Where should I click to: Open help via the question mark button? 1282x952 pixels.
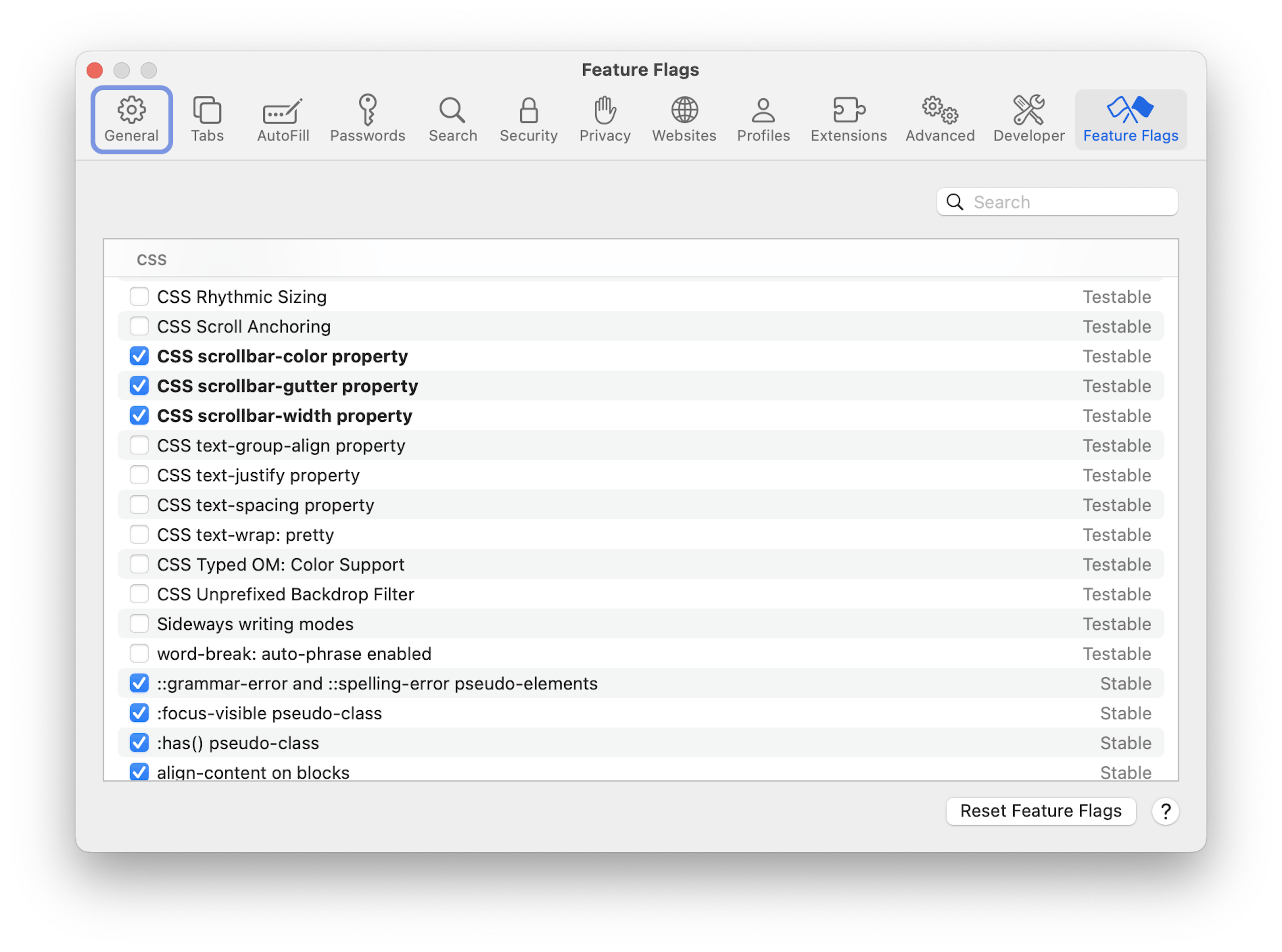pos(1166,811)
